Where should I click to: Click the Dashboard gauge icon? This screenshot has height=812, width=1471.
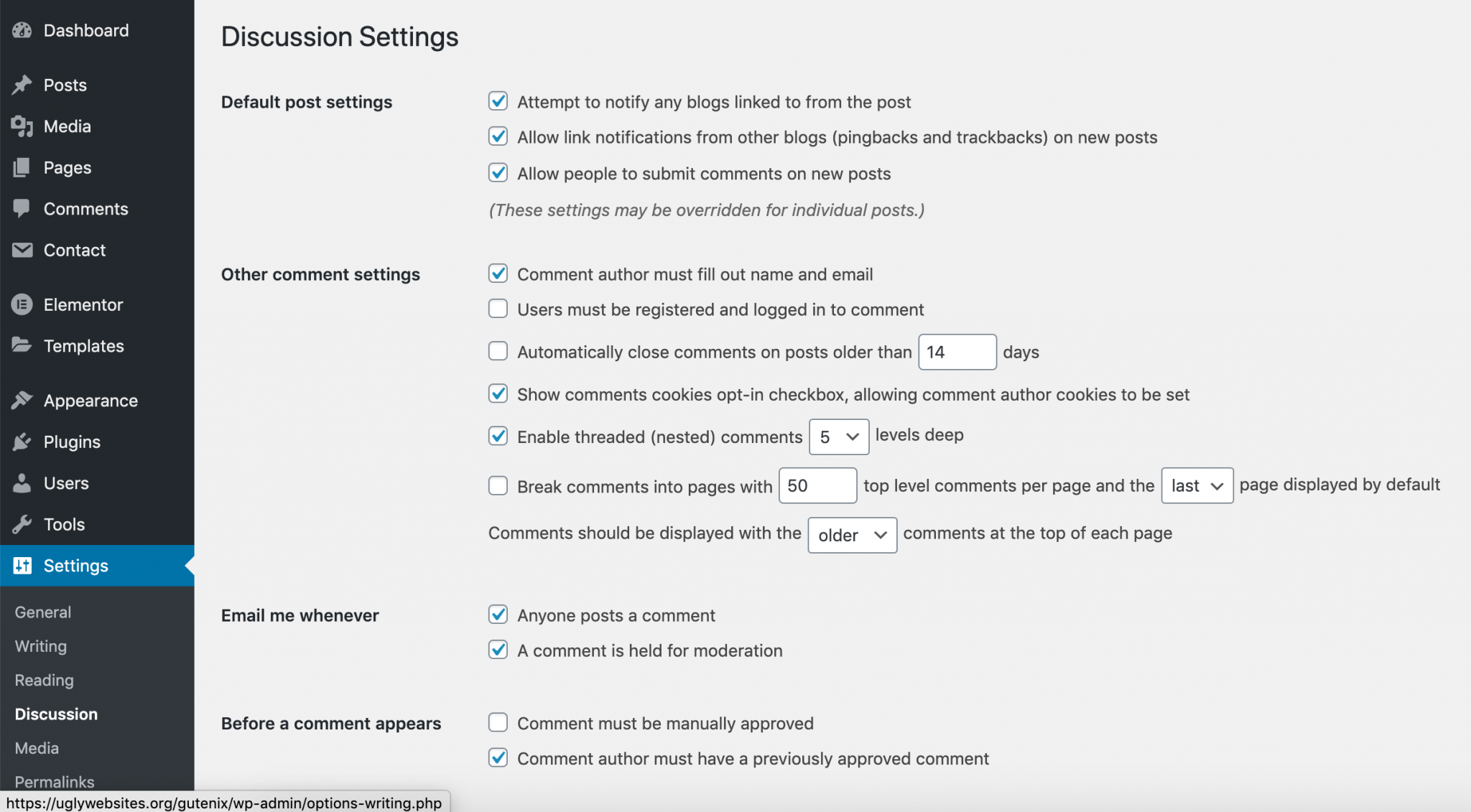point(22,30)
